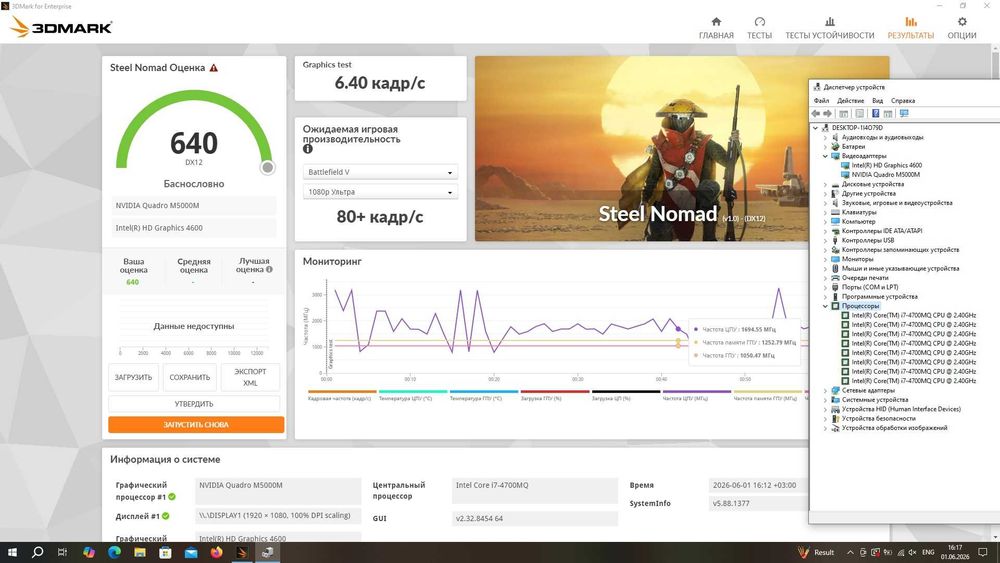This screenshot has height=563, width=1000.
Task: Open Вид menu in Device Manager
Action: 878,101
